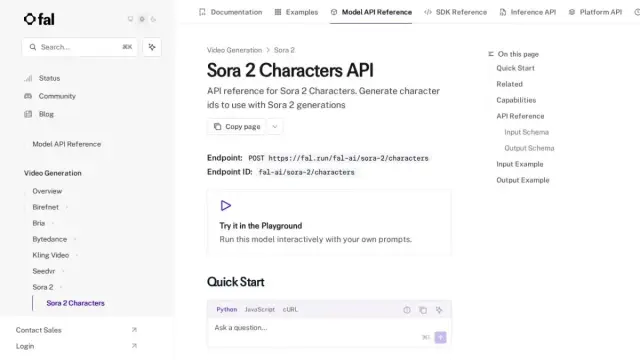Open the Blog link

click(46, 114)
